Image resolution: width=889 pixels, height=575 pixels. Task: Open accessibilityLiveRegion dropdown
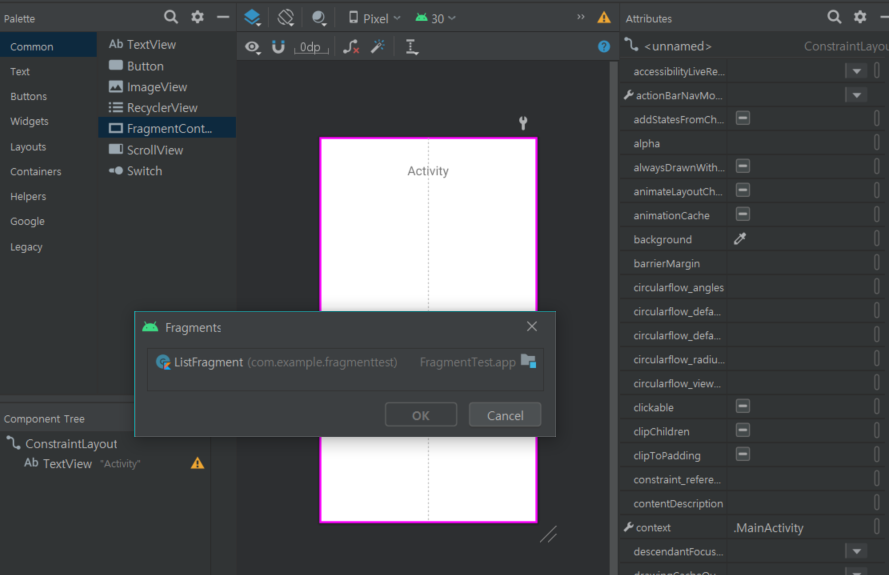pos(857,71)
